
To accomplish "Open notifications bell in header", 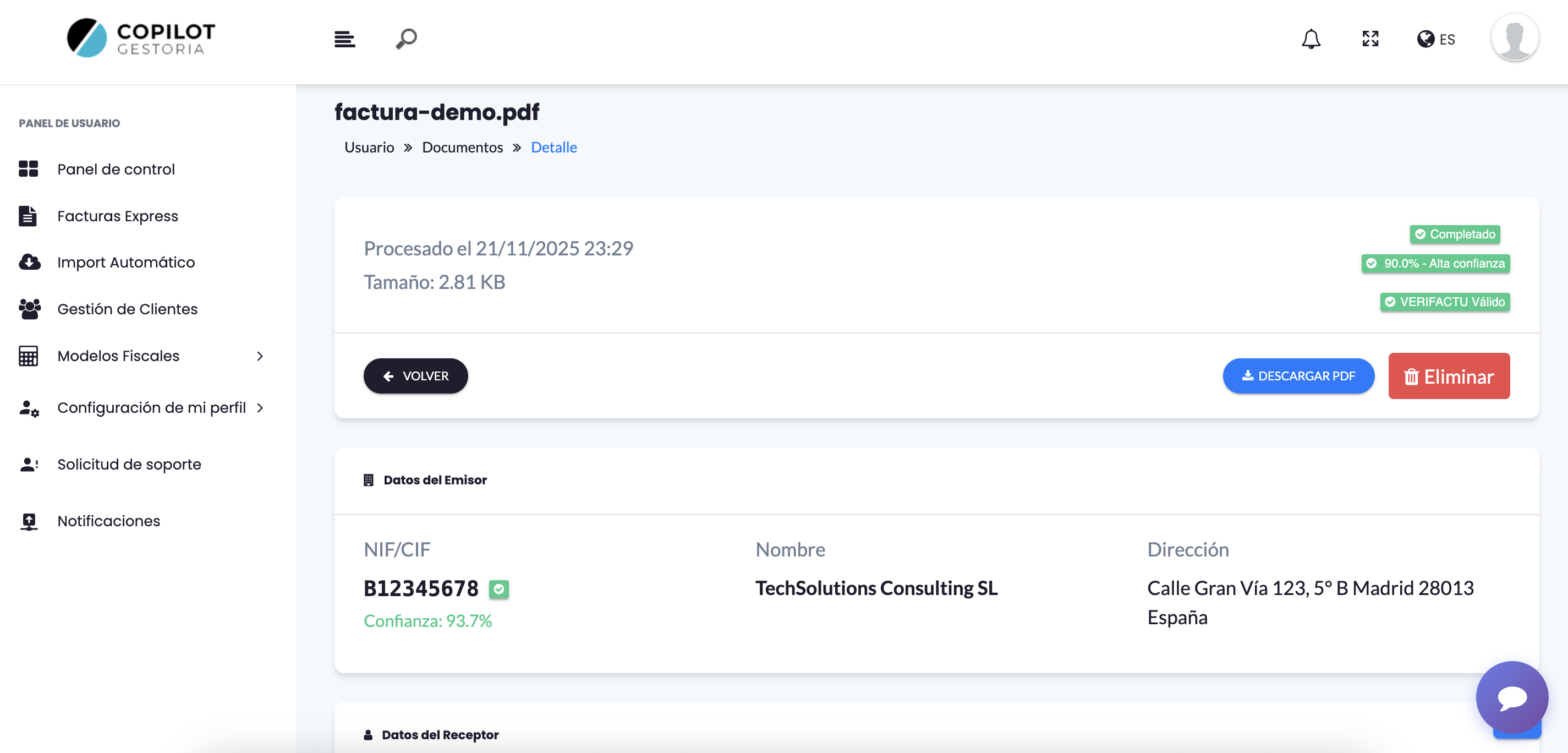I will click(1311, 39).
